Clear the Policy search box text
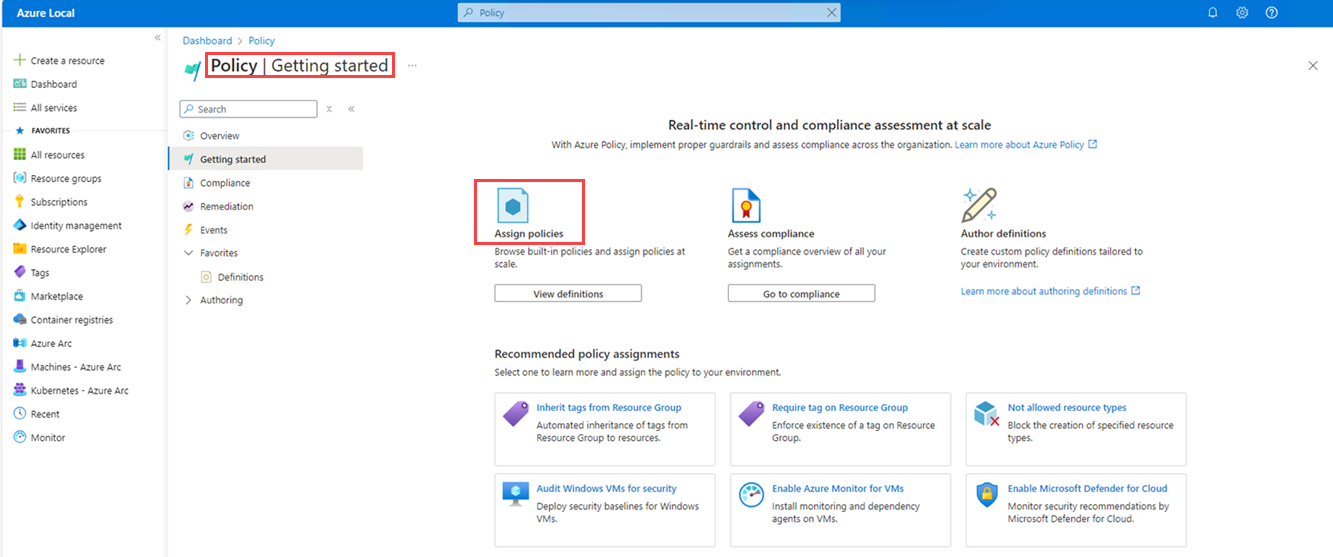Screen dimensions: 1333x557 click(x=831, y=13)
